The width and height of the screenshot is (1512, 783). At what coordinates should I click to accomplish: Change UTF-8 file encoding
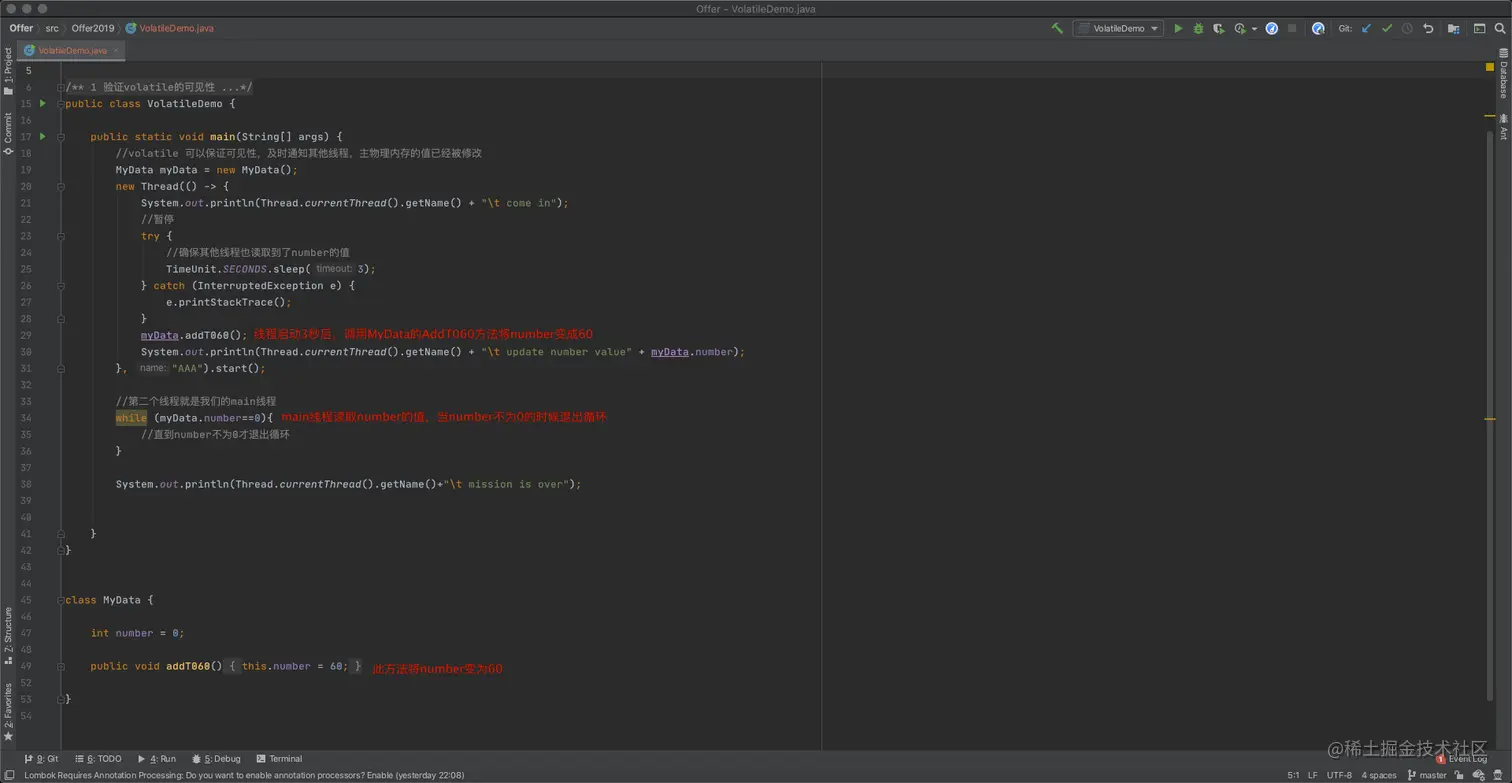pos(1339,775)
